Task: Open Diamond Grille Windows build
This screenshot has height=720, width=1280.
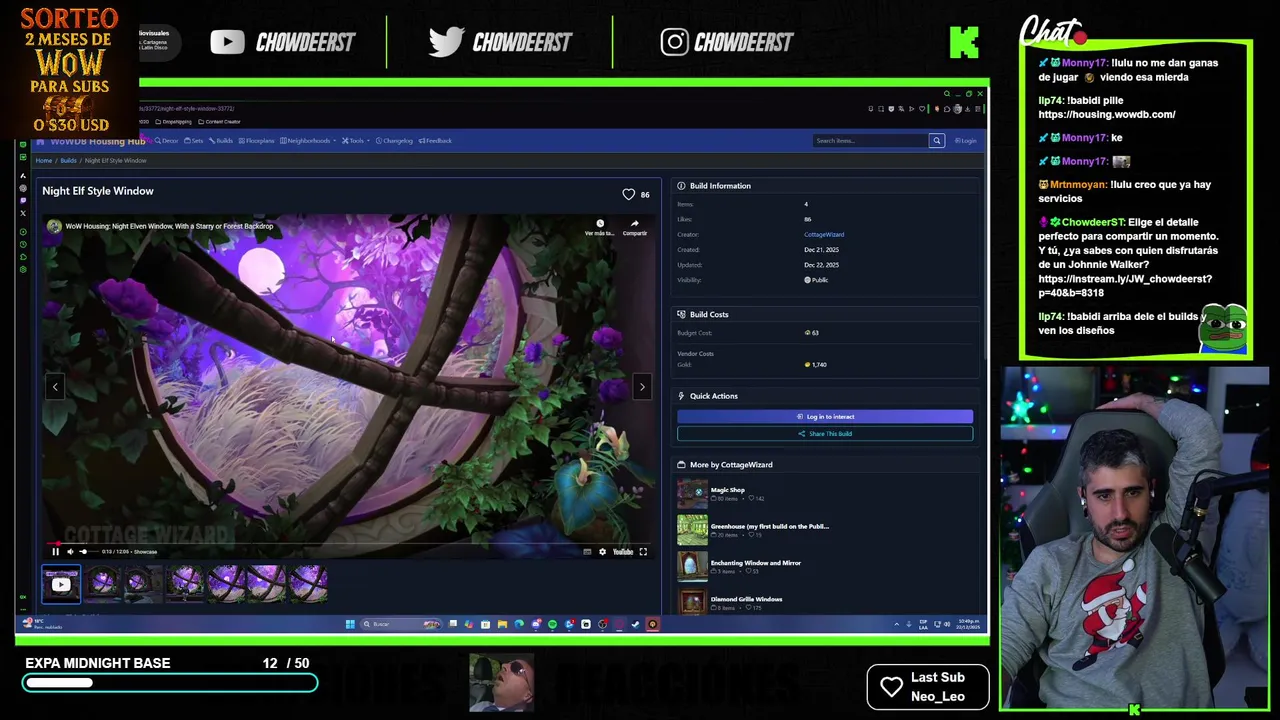Action: click(746, 599)
